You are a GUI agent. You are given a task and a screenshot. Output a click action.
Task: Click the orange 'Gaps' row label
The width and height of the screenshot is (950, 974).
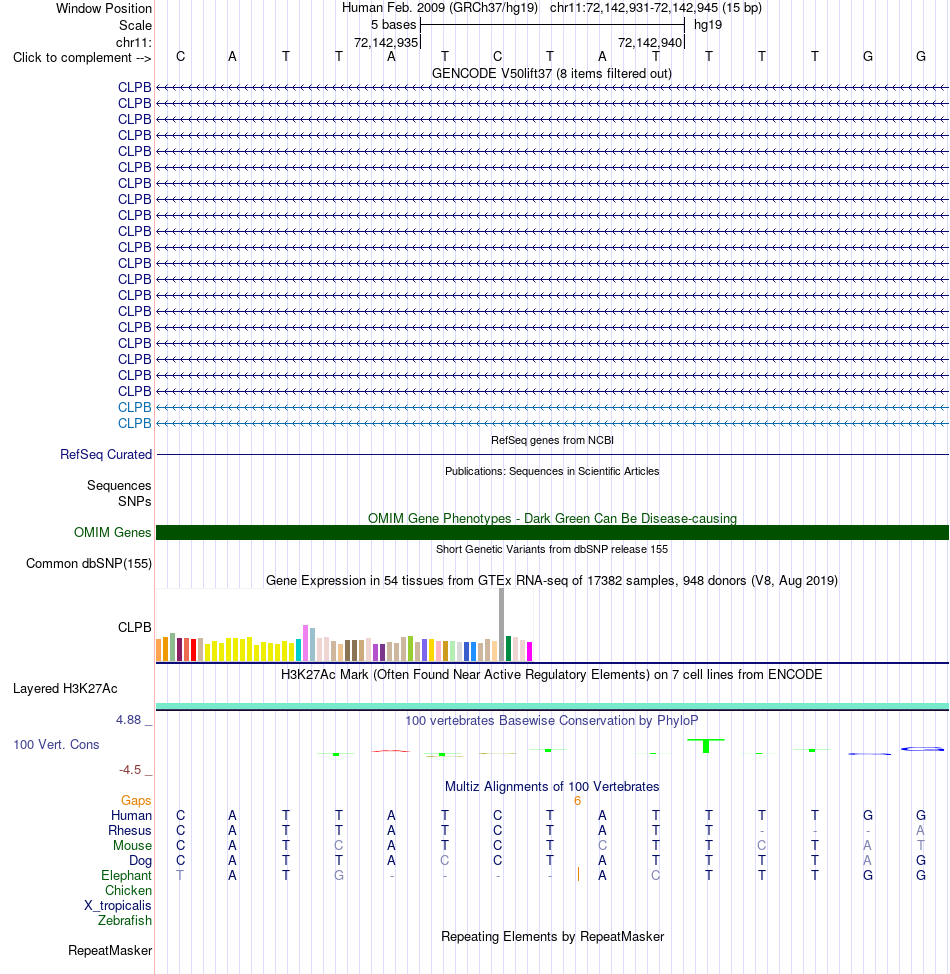(x=136, y=801)
